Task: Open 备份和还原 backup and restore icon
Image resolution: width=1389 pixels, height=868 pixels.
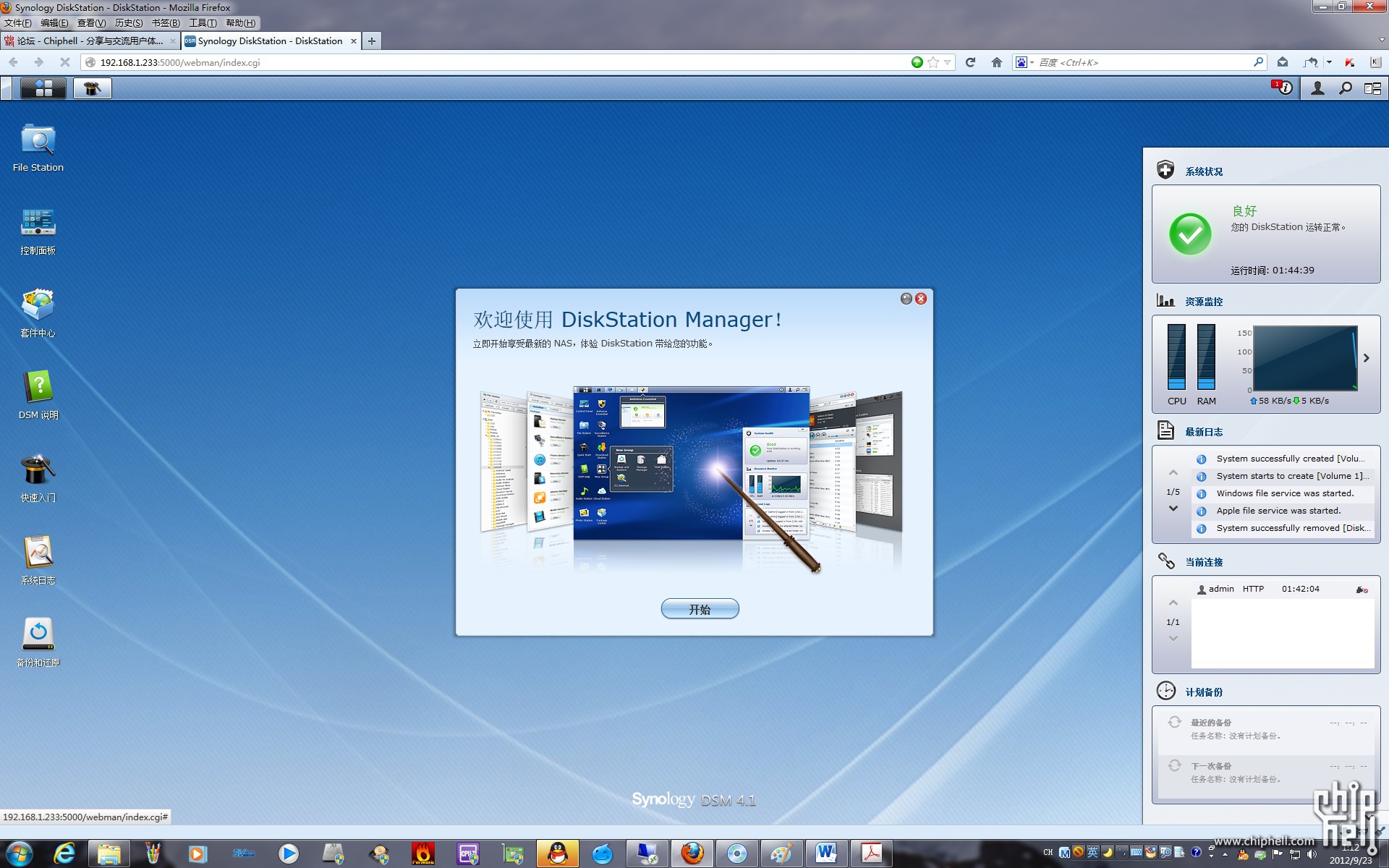Action: tap(38, 644)
